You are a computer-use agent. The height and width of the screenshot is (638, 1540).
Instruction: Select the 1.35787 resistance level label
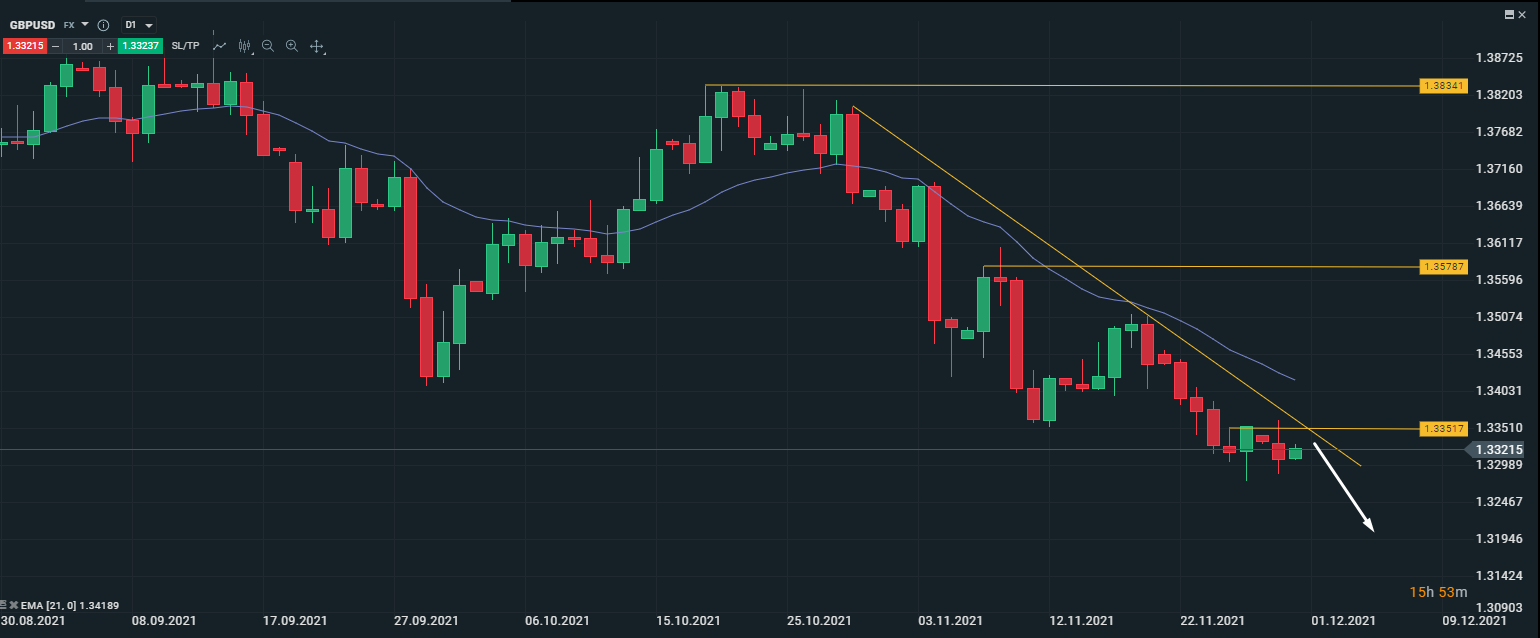coord(1443,267)
